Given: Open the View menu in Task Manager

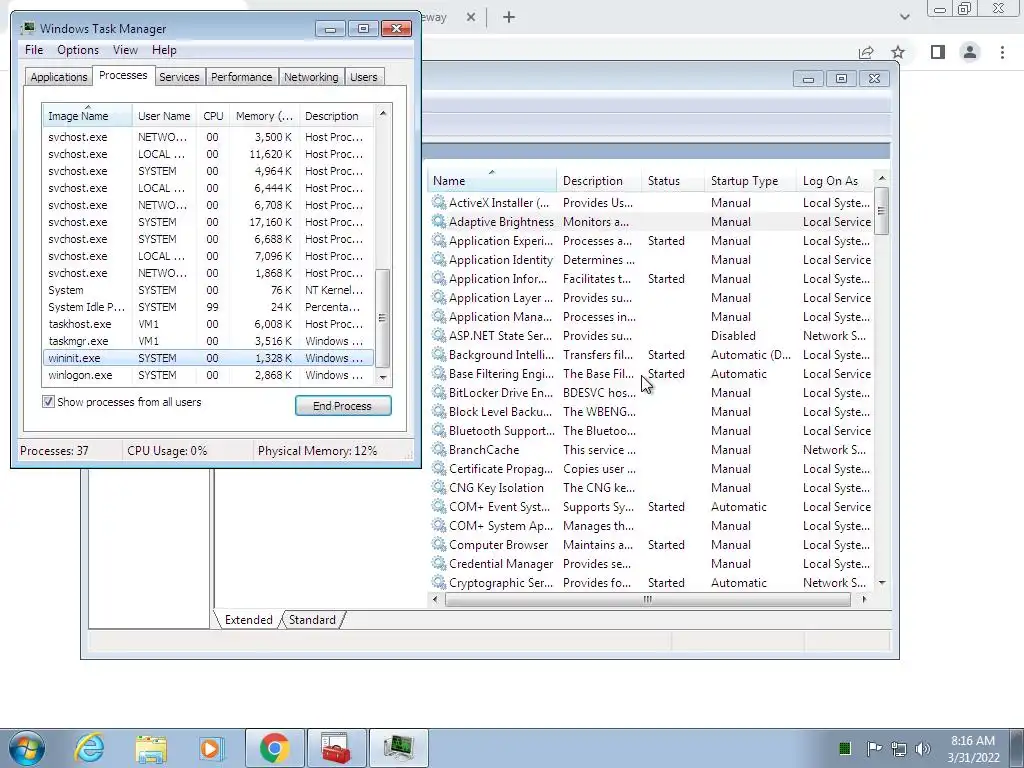Looking at the screenshot, I should [x=125, y=50].
